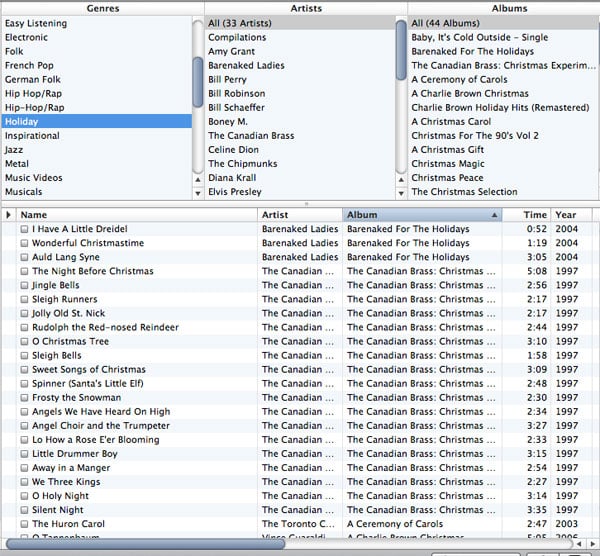The height and width of the screenshot is (556, 600).
Task: Click the Album column sort arrow
Action: (494, 215)
